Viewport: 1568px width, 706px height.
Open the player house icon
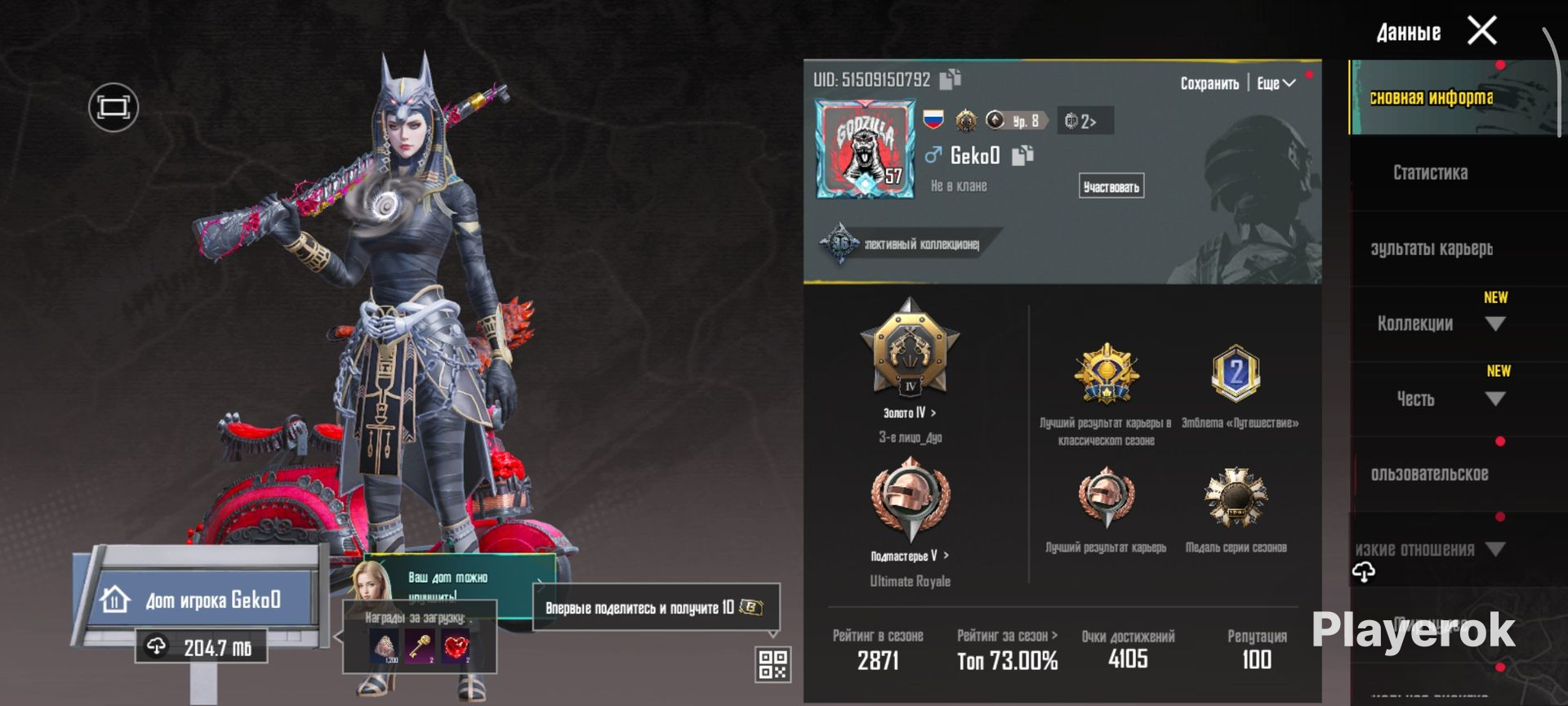[x=114, y=600]
